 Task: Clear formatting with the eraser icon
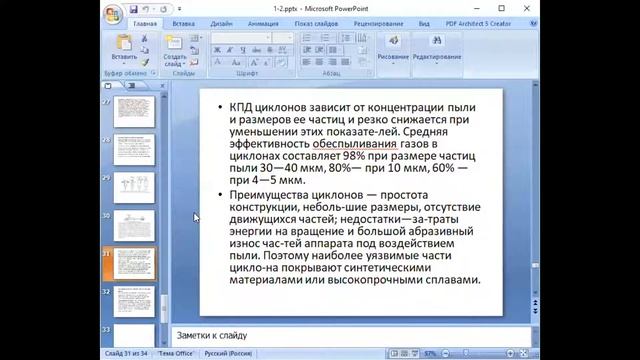(x=281, y=62)
